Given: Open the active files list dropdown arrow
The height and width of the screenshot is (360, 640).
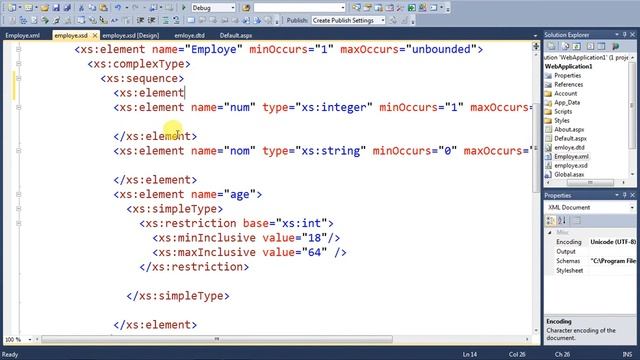Looking at the screenshot, I should coord(535,36).
